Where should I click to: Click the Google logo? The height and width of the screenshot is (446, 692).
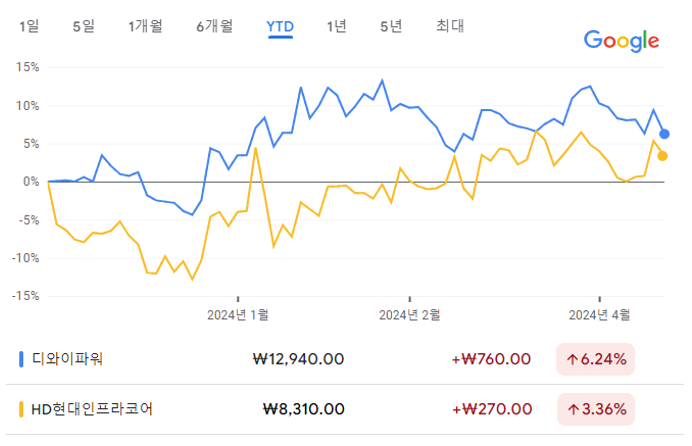(x=621, y=41)
